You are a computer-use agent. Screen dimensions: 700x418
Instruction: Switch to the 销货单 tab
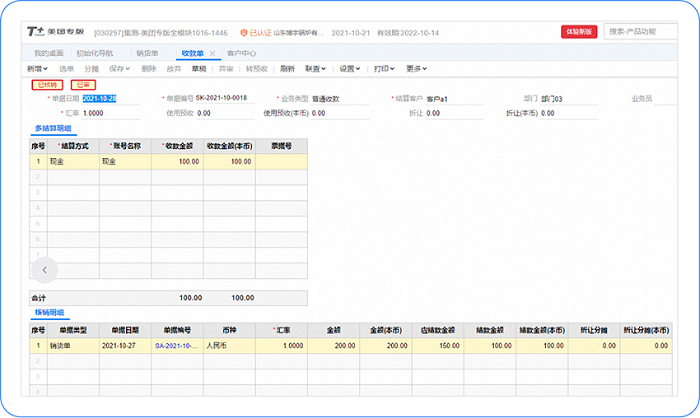coord(147,53)
